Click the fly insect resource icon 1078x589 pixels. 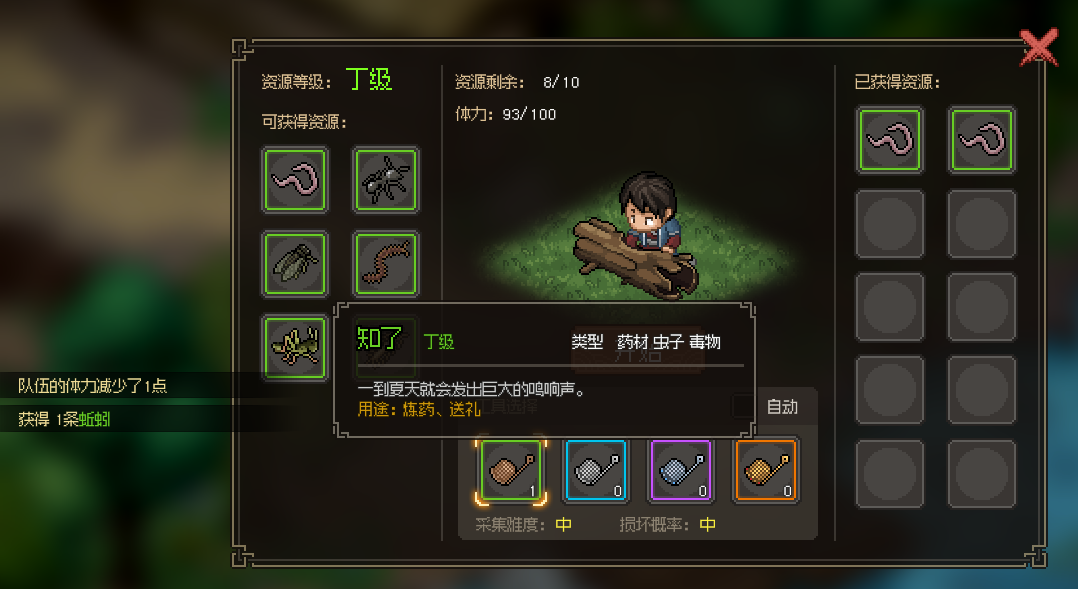(295, 264)
